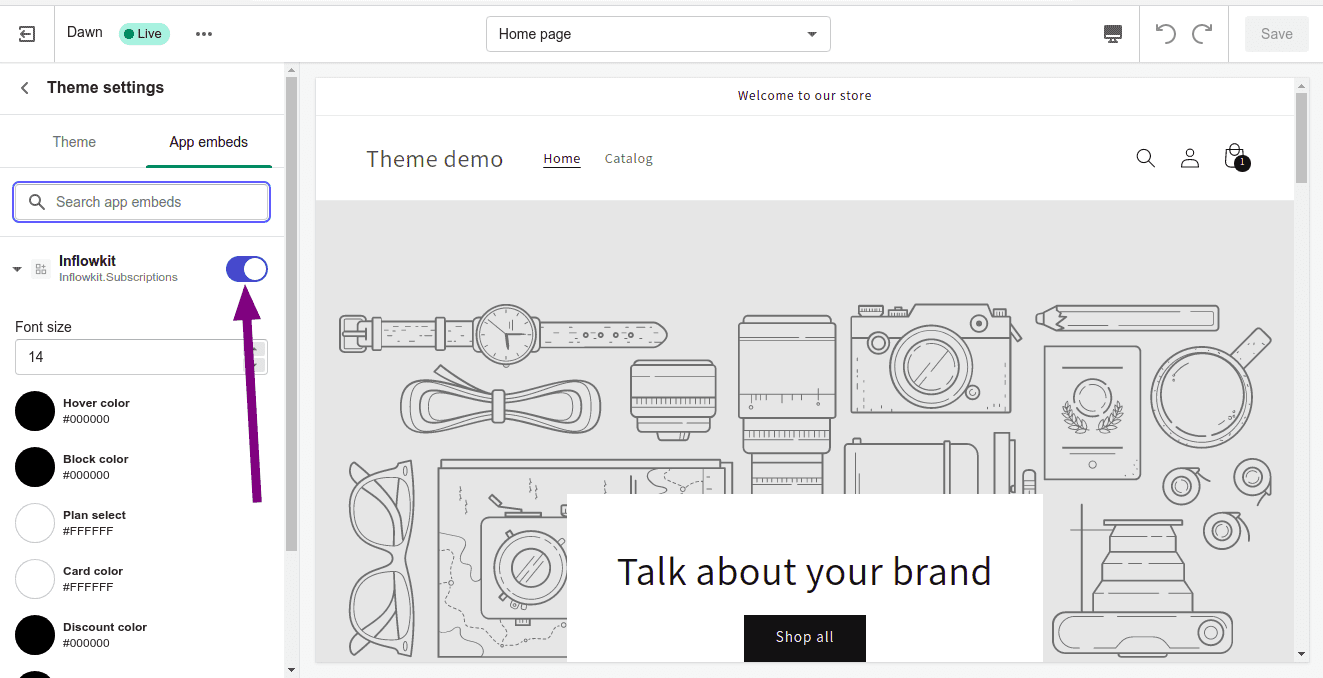1323x678 pixels.
Task: Click the redo arrow icon
Action: (1202, 34)
